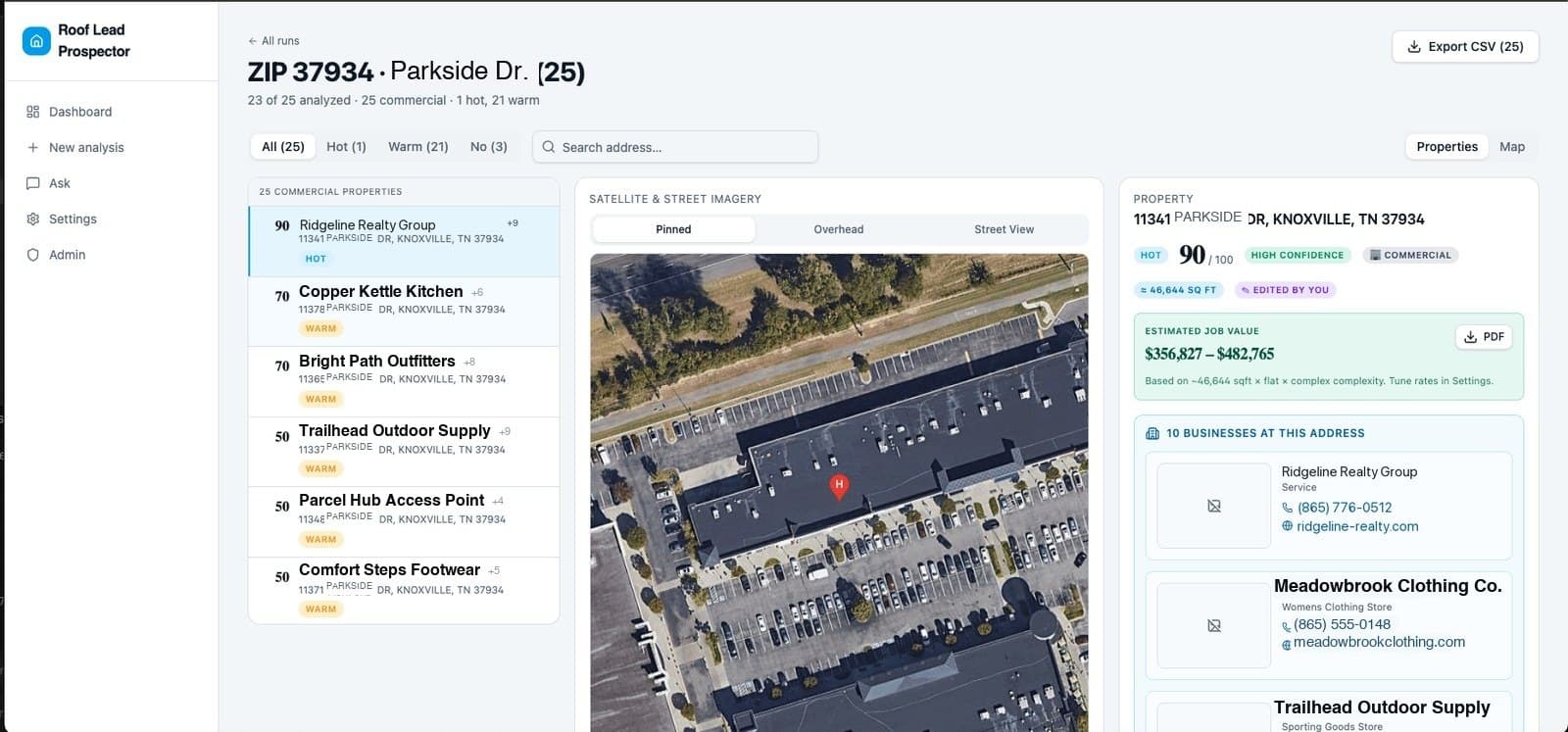1568x732 pixels.
Task: Click the red H map pin
Action: coord(839,486)
